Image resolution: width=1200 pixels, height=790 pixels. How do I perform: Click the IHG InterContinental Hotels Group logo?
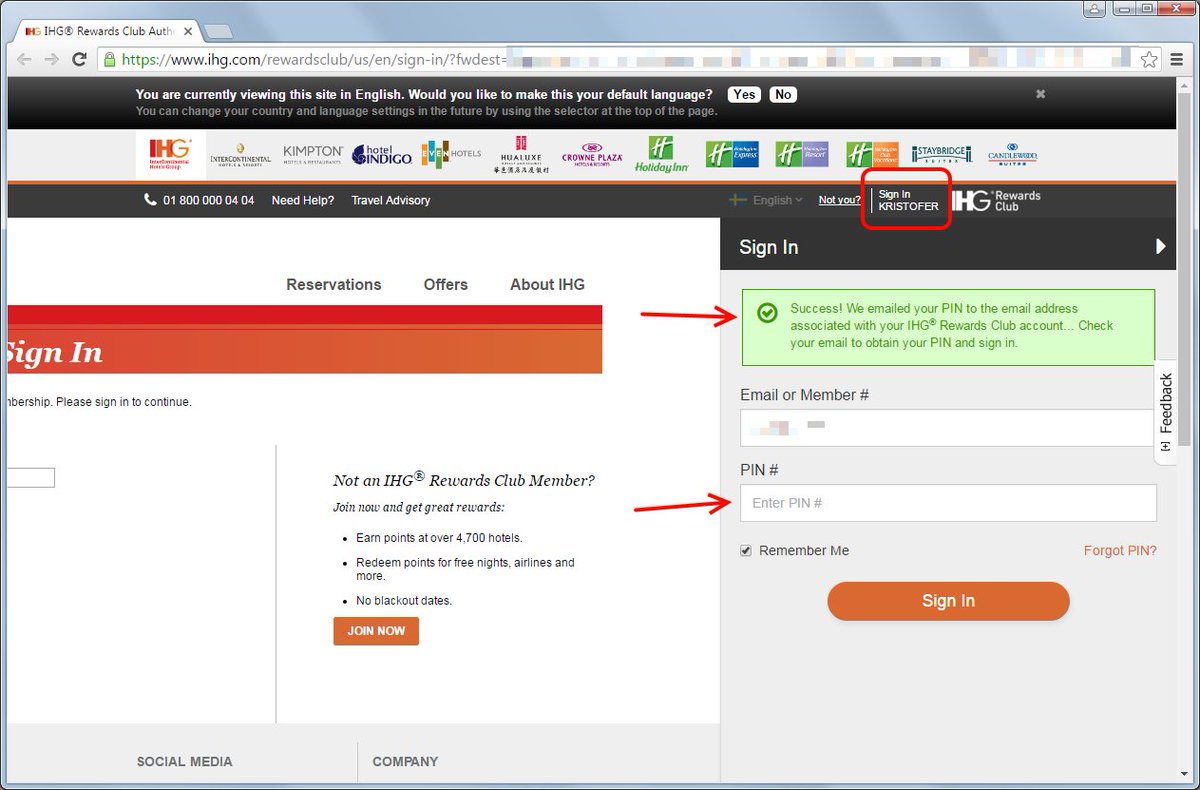click(x=171, y=155)
